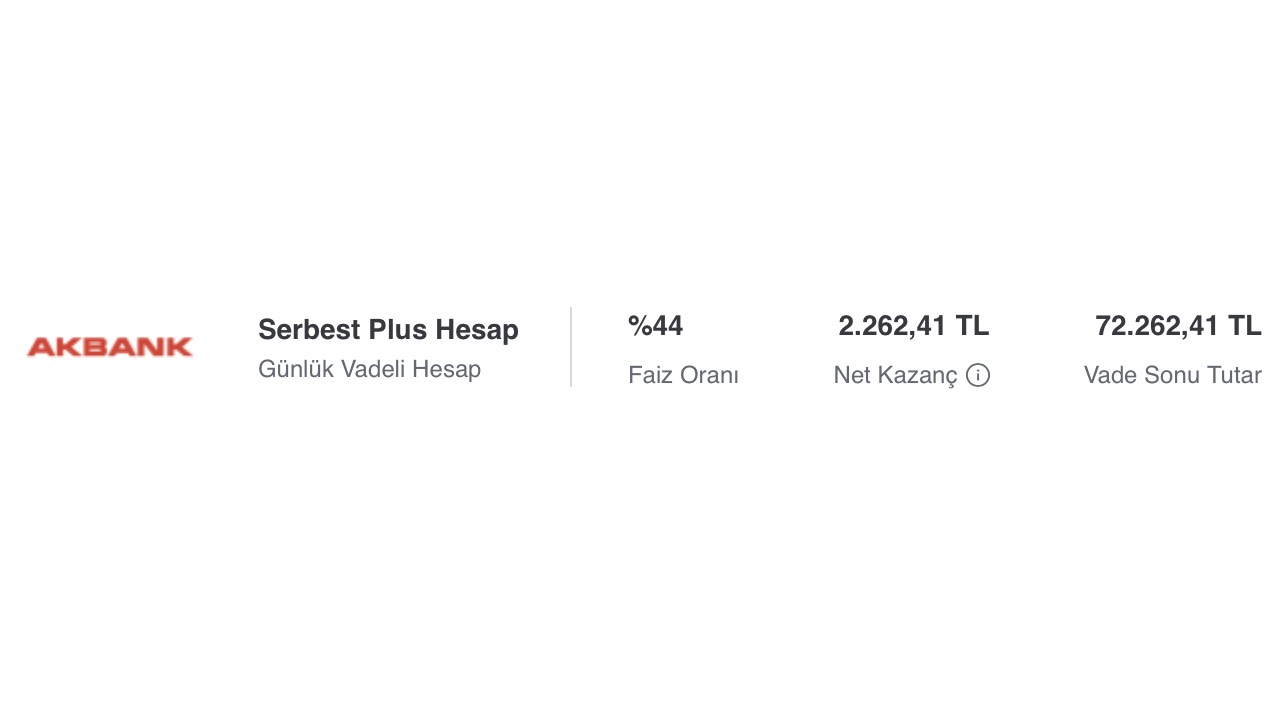The height and width of the screenshot is (720, 1280).
Task: Click the Vade Sonu Tutar label
Action: 1172,375
